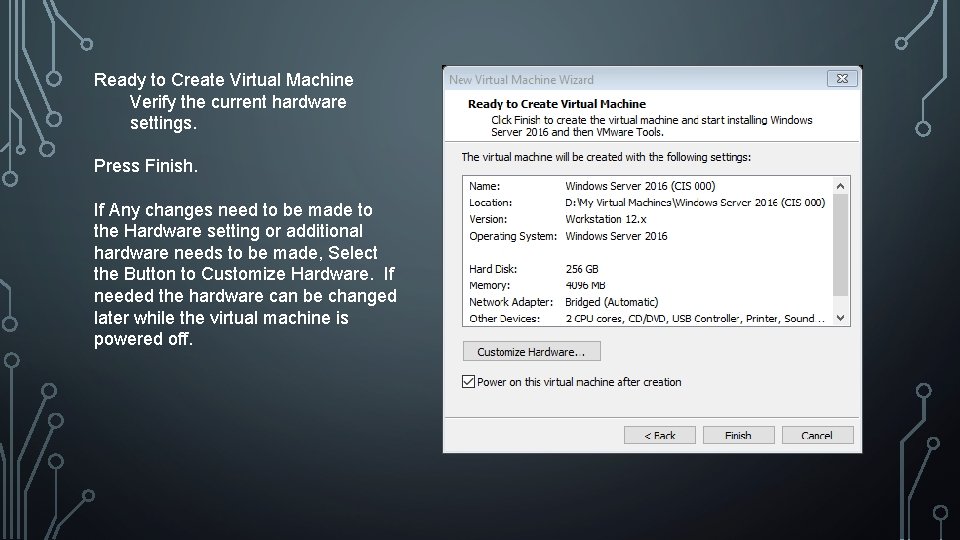Click the settings list scrollbar thumb
This screenshot has height=540, width=960.
click(841, 245)
